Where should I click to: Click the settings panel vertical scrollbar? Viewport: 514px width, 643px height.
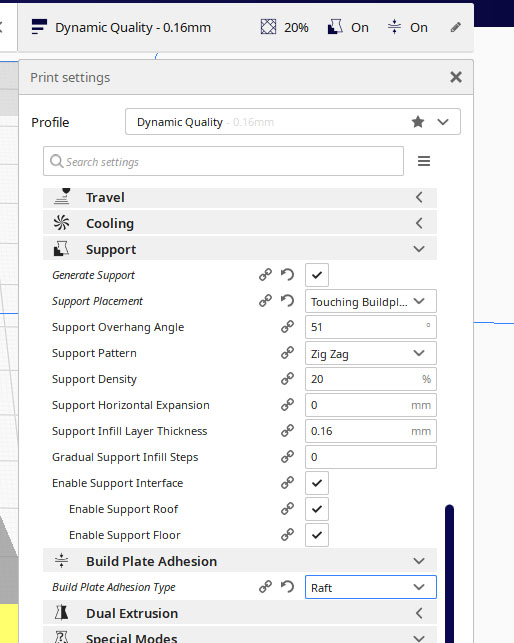(450, 574)
